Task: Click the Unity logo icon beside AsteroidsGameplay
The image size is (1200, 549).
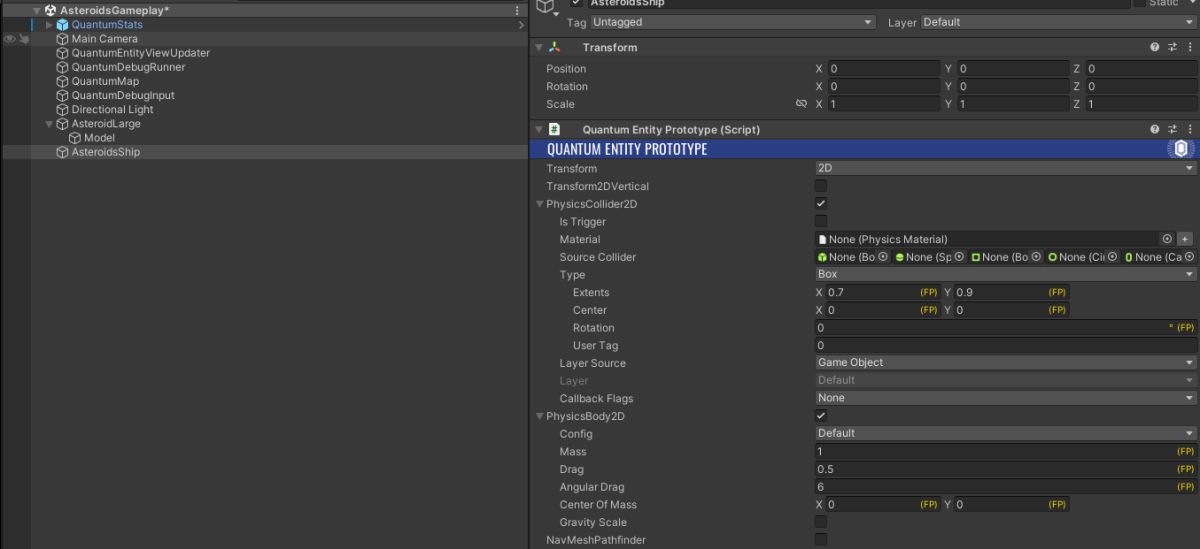Action: (x=50, y=10)
